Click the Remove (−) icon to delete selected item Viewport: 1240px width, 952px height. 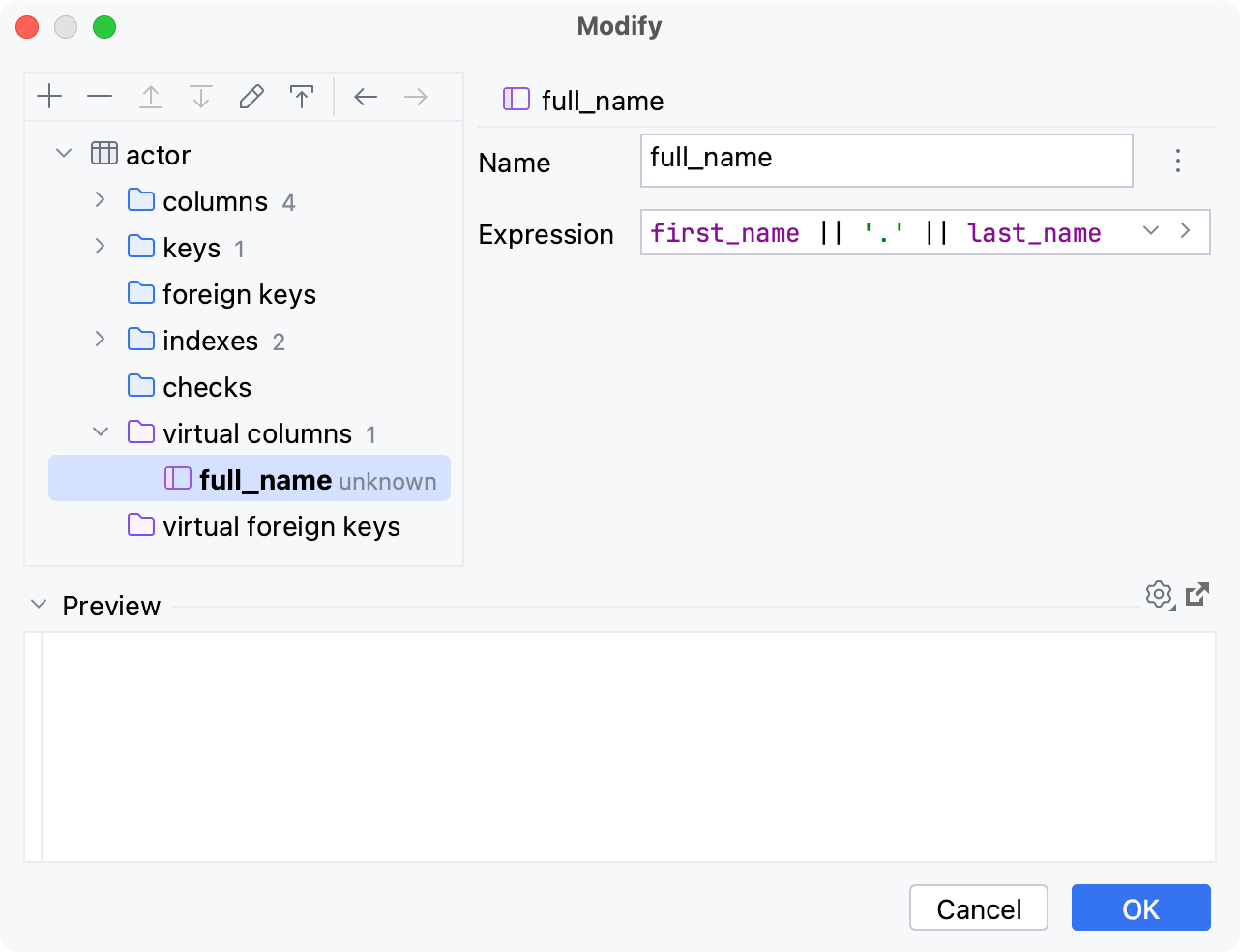(100, 96)
